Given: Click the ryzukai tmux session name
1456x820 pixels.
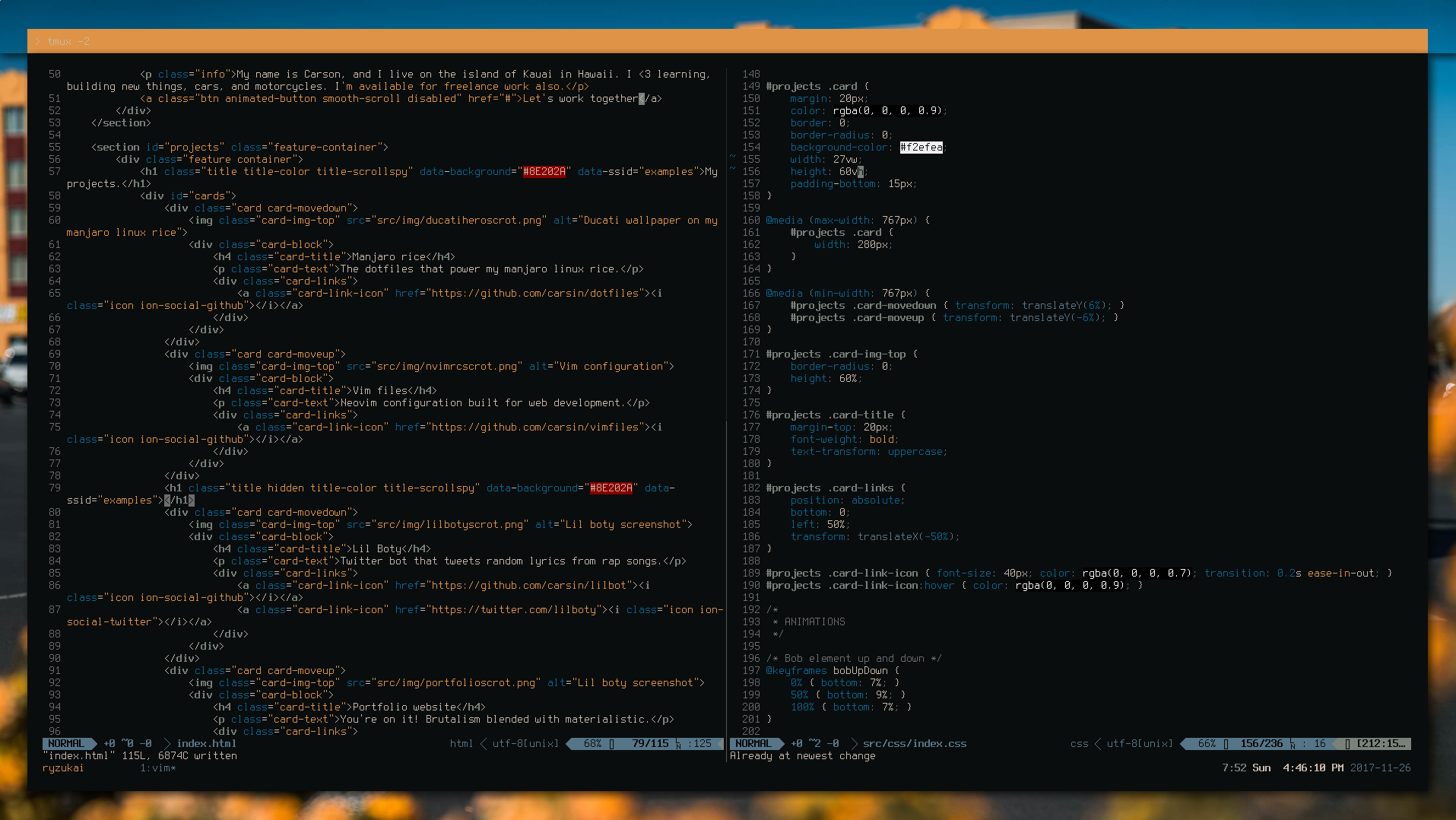Looking at the screenshot, I should tap(63, 768).
